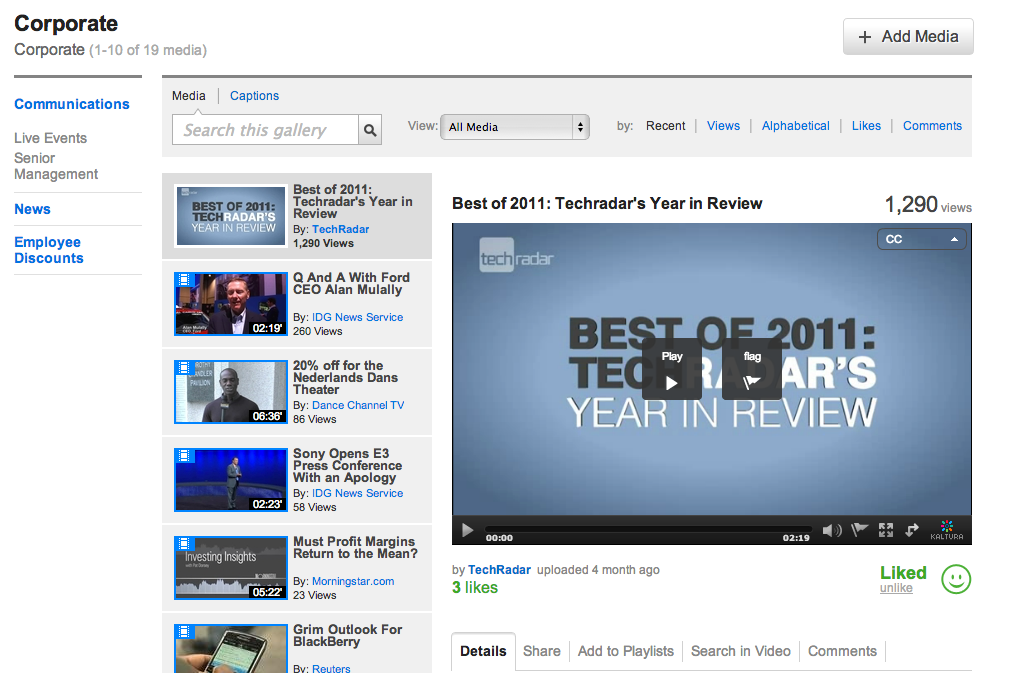1036x673 pixels.
Task: Open Employee Discounts sidebar category
Action: [49, 250]
